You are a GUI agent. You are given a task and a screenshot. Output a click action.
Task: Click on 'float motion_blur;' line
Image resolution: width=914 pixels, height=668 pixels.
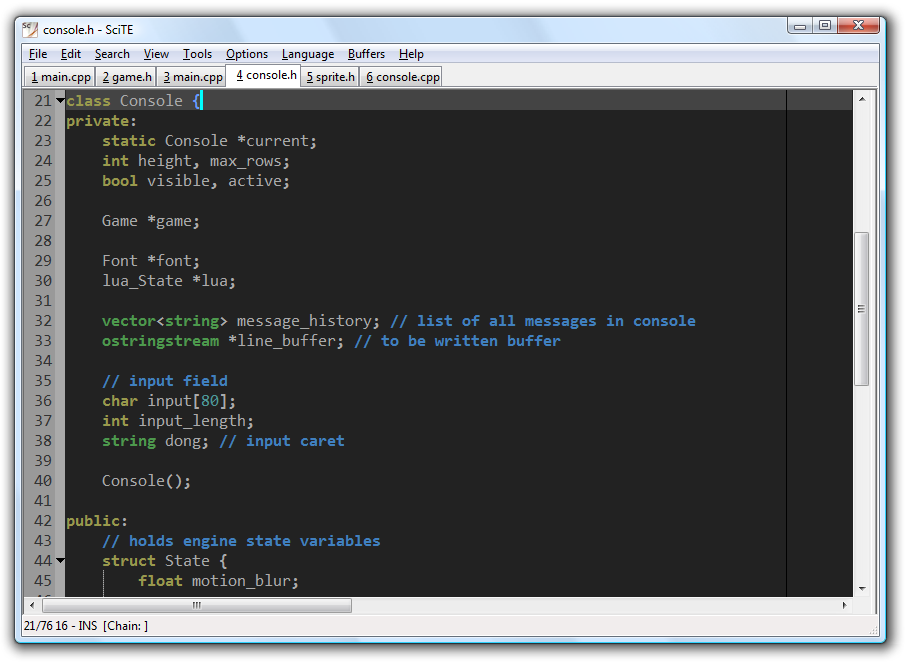219,581
